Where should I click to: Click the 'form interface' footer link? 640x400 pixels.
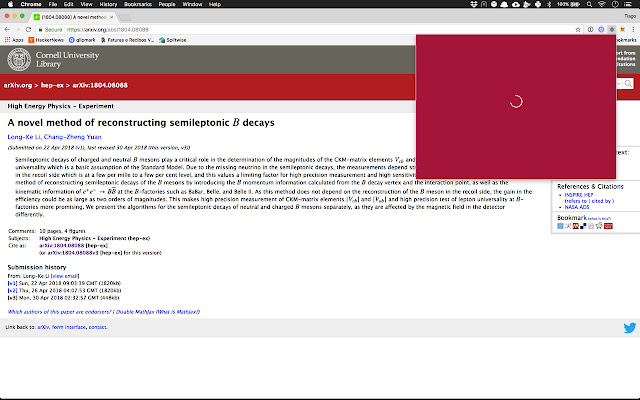69,327
